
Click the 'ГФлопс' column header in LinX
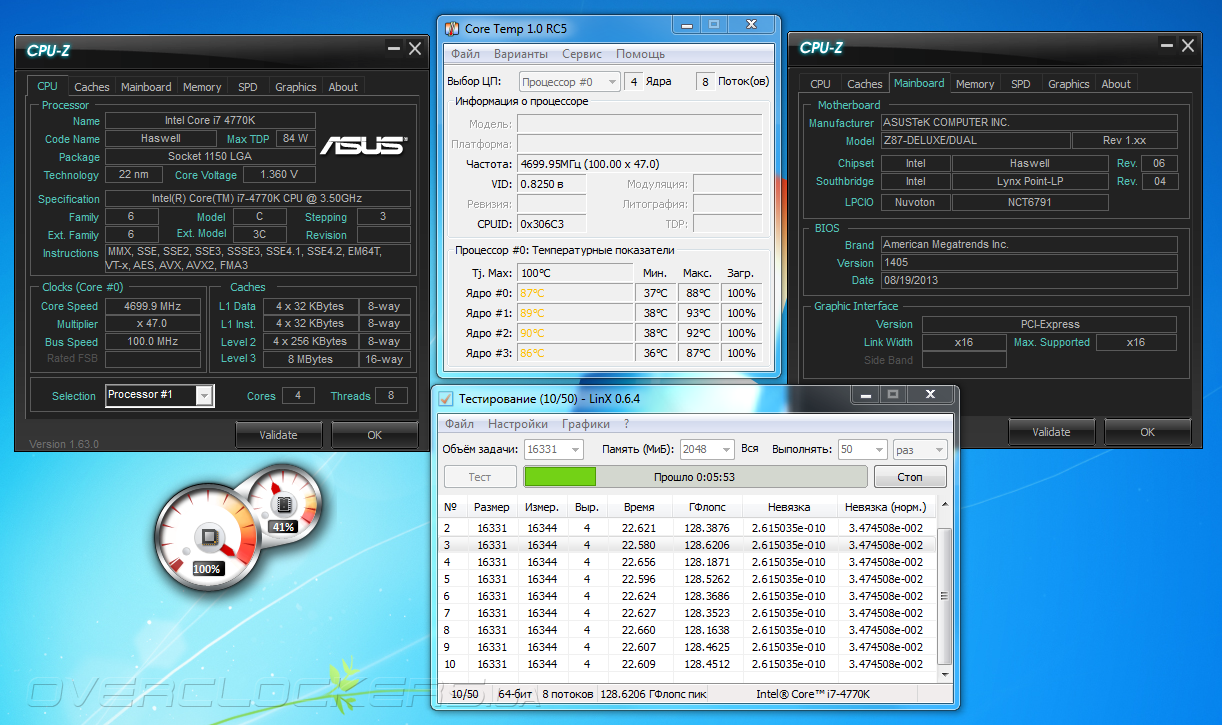pos(706,507)
